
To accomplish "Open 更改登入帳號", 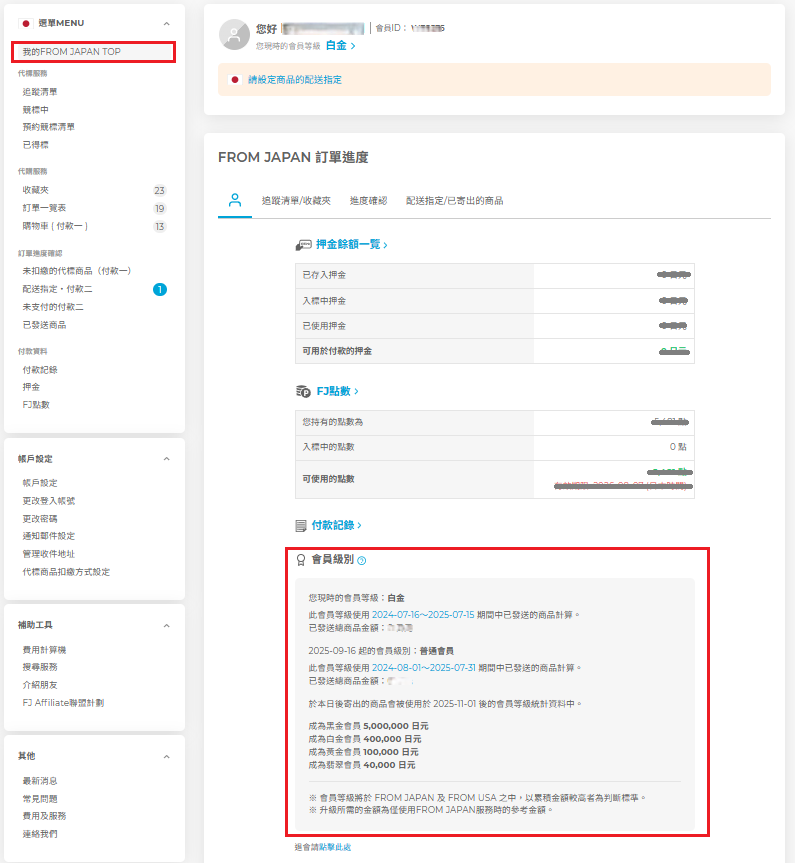I will 48,501.
